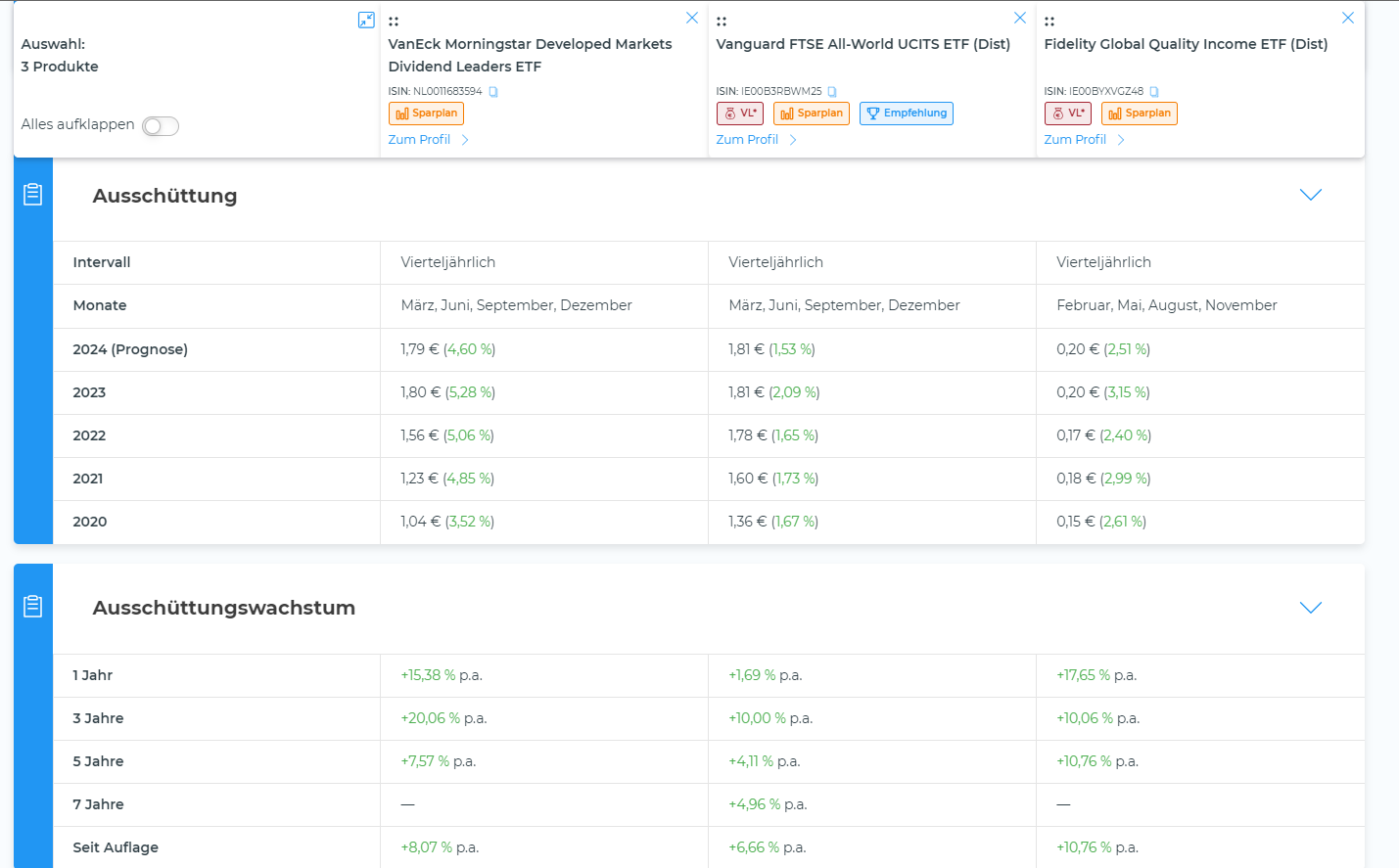Toggle the Alles aufklappen switch
The width and height of the screenshot is (1399, 868).
161,126
